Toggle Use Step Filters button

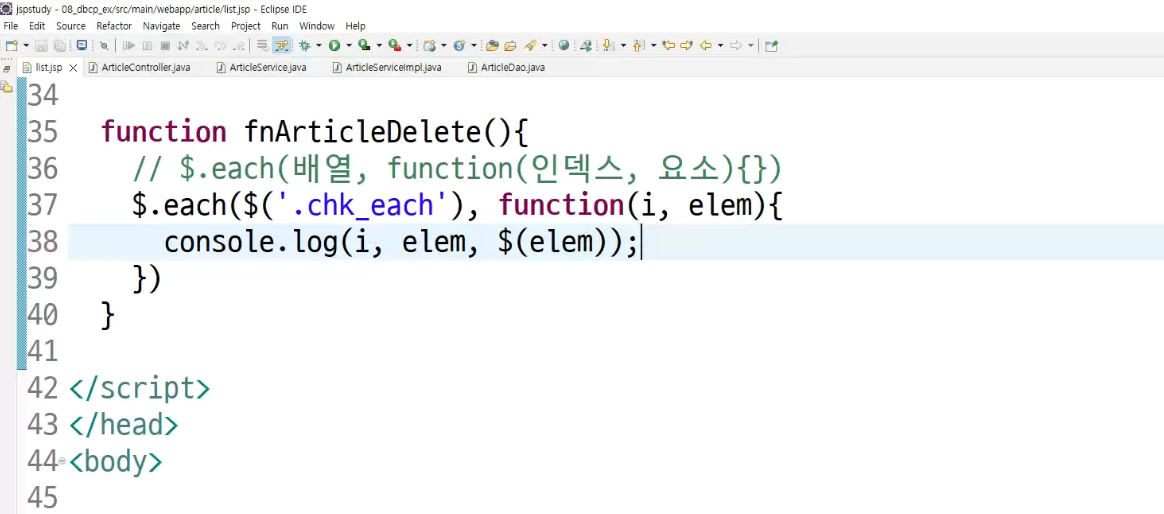pyautogui.click(x=281, y=45)
